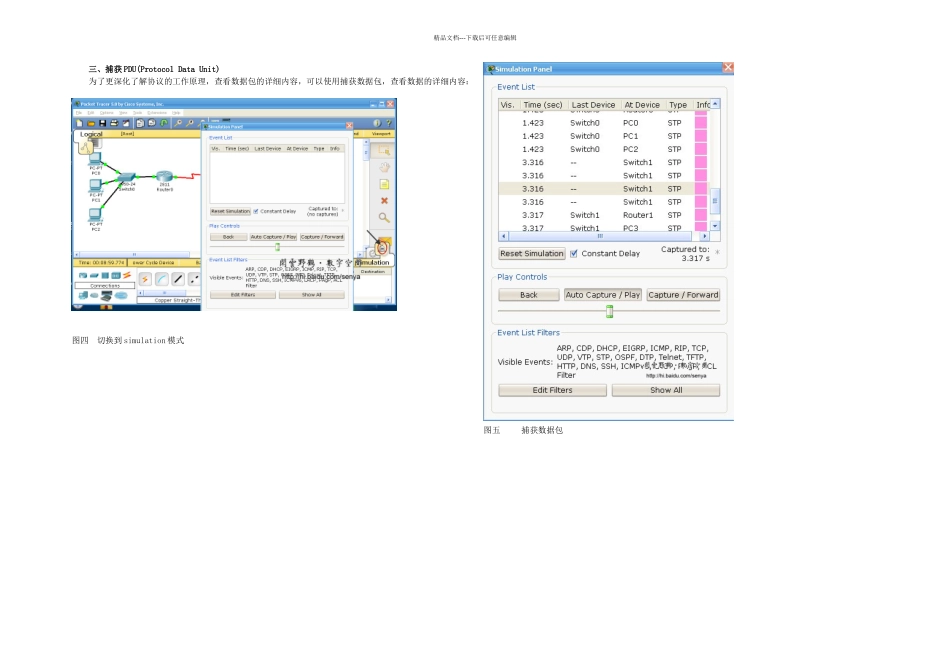The width and height of the screenshot is (950, 672).
Task: Click the event list horizontal scrollbar left arrow
Action: [x=503, y=236]
